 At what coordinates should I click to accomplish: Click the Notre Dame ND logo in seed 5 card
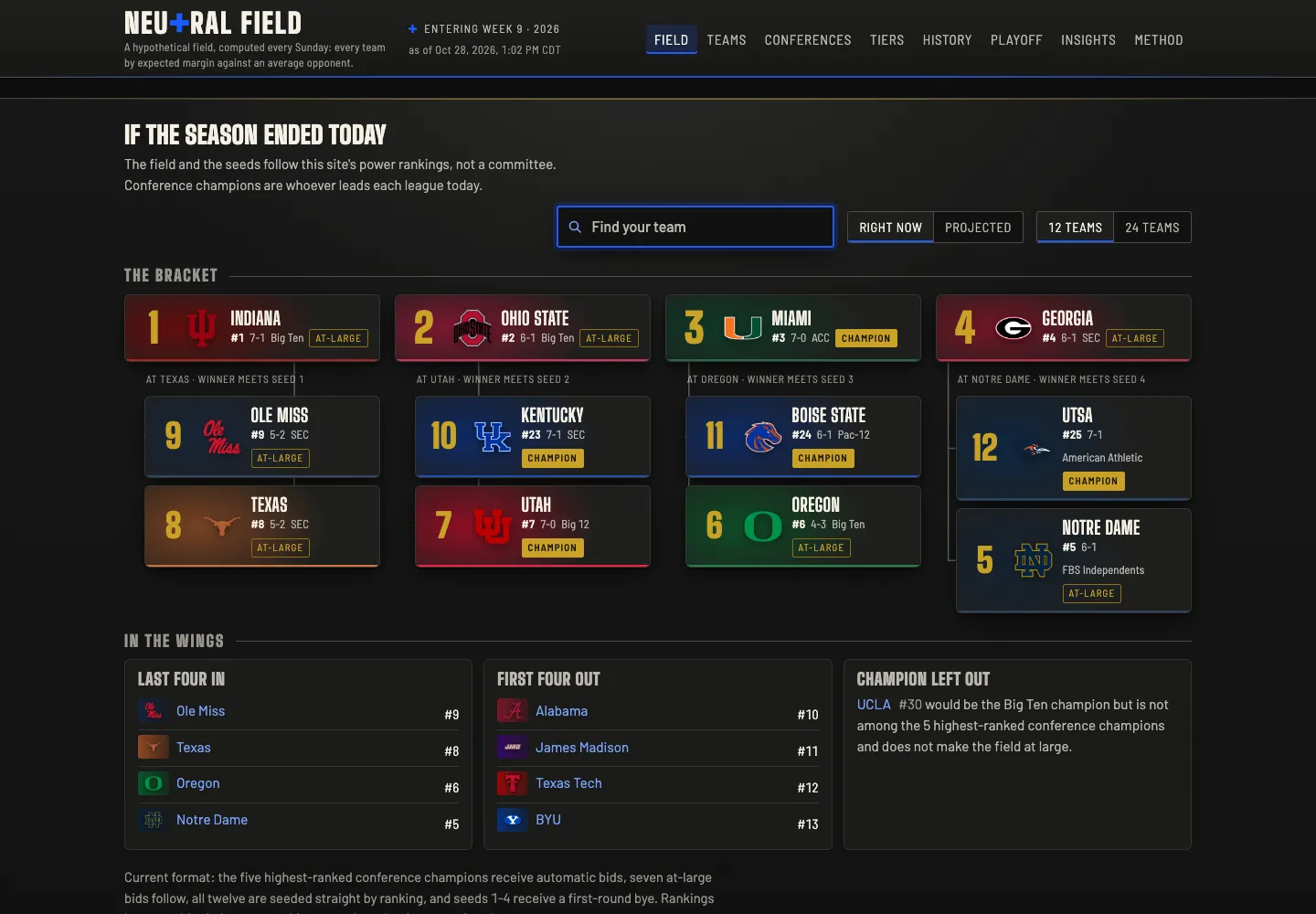point(1033,560)
